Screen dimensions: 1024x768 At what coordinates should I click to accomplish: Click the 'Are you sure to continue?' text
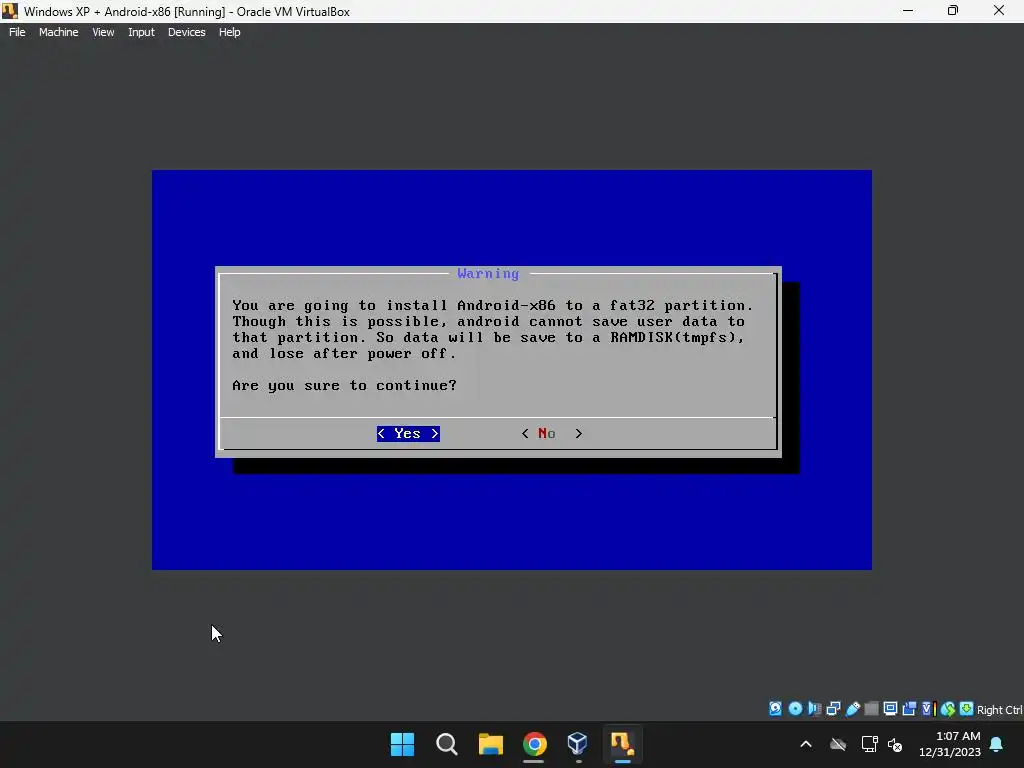345,385
